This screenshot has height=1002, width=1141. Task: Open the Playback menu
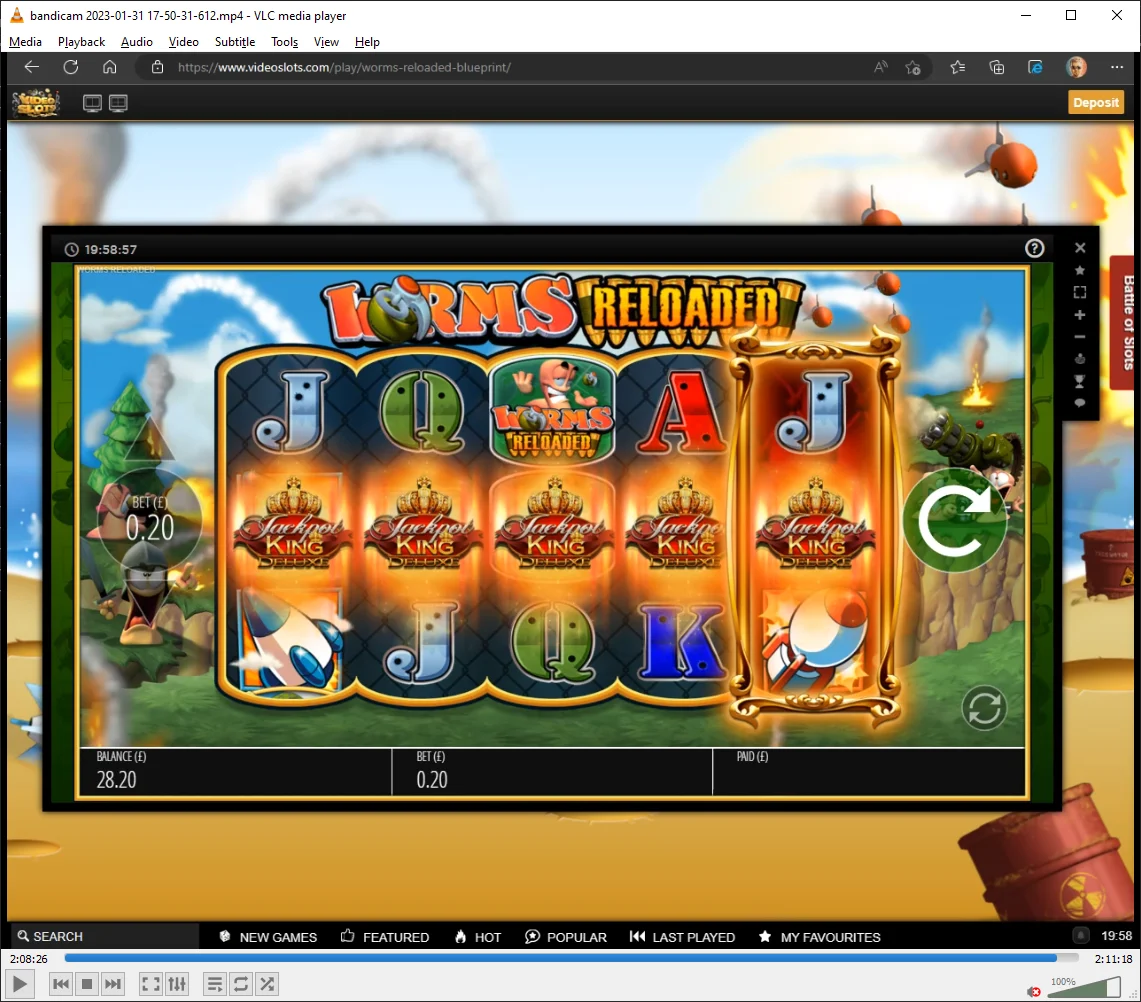pyautogui.click(x=82, y=41)
